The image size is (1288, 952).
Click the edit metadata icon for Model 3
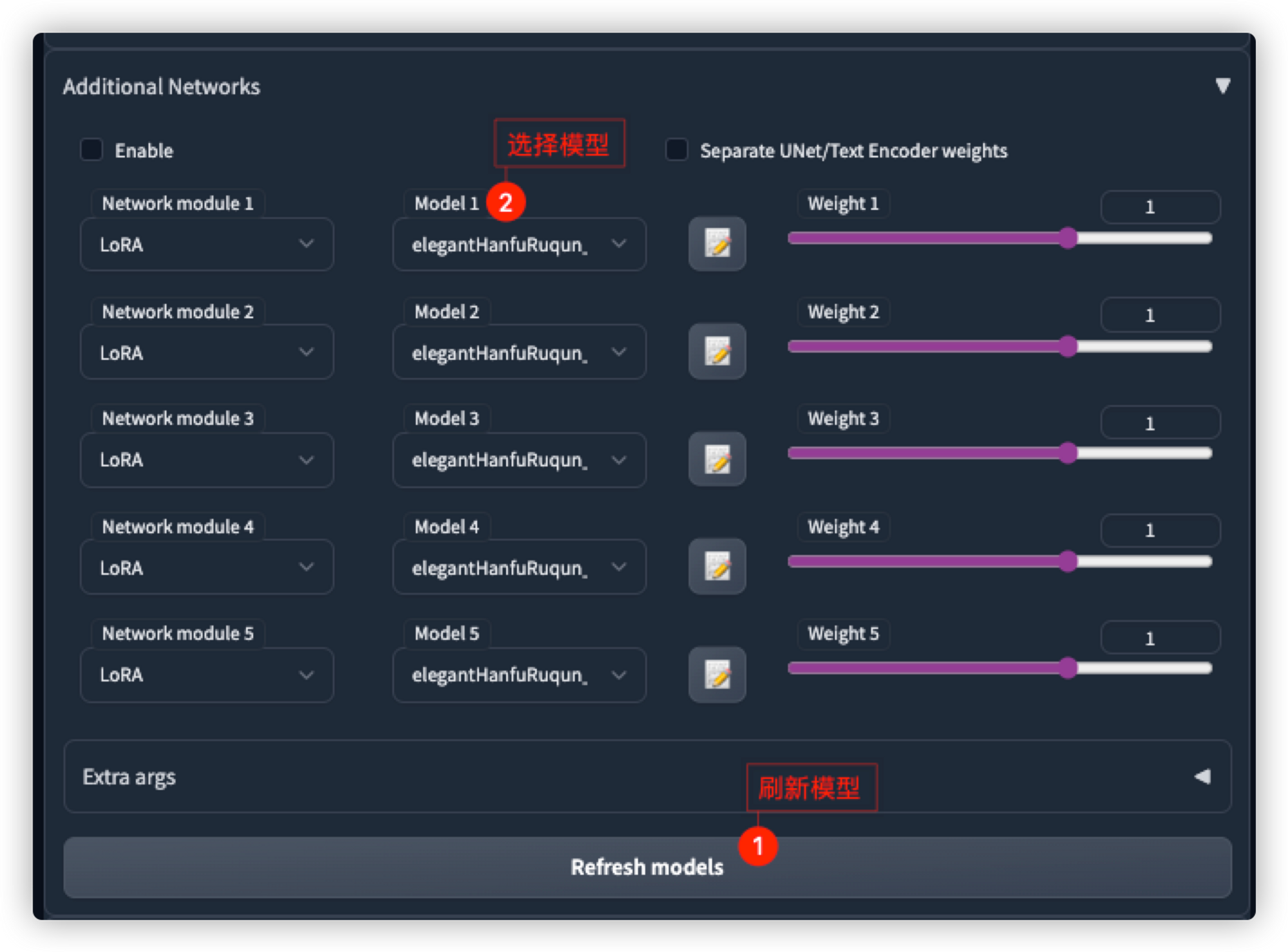click(717, 459)
